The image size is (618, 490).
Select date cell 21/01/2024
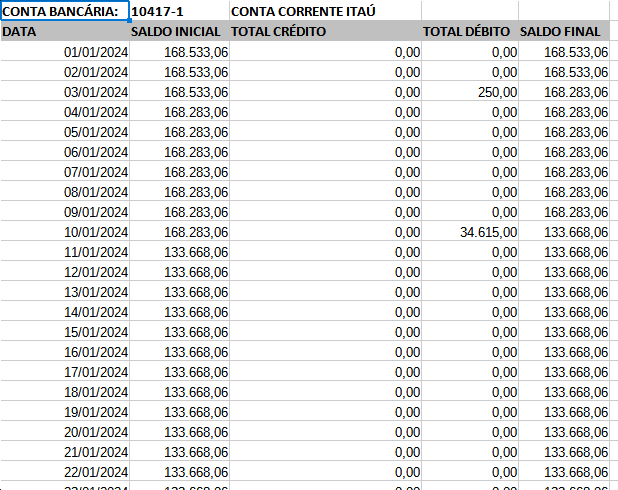65,452
